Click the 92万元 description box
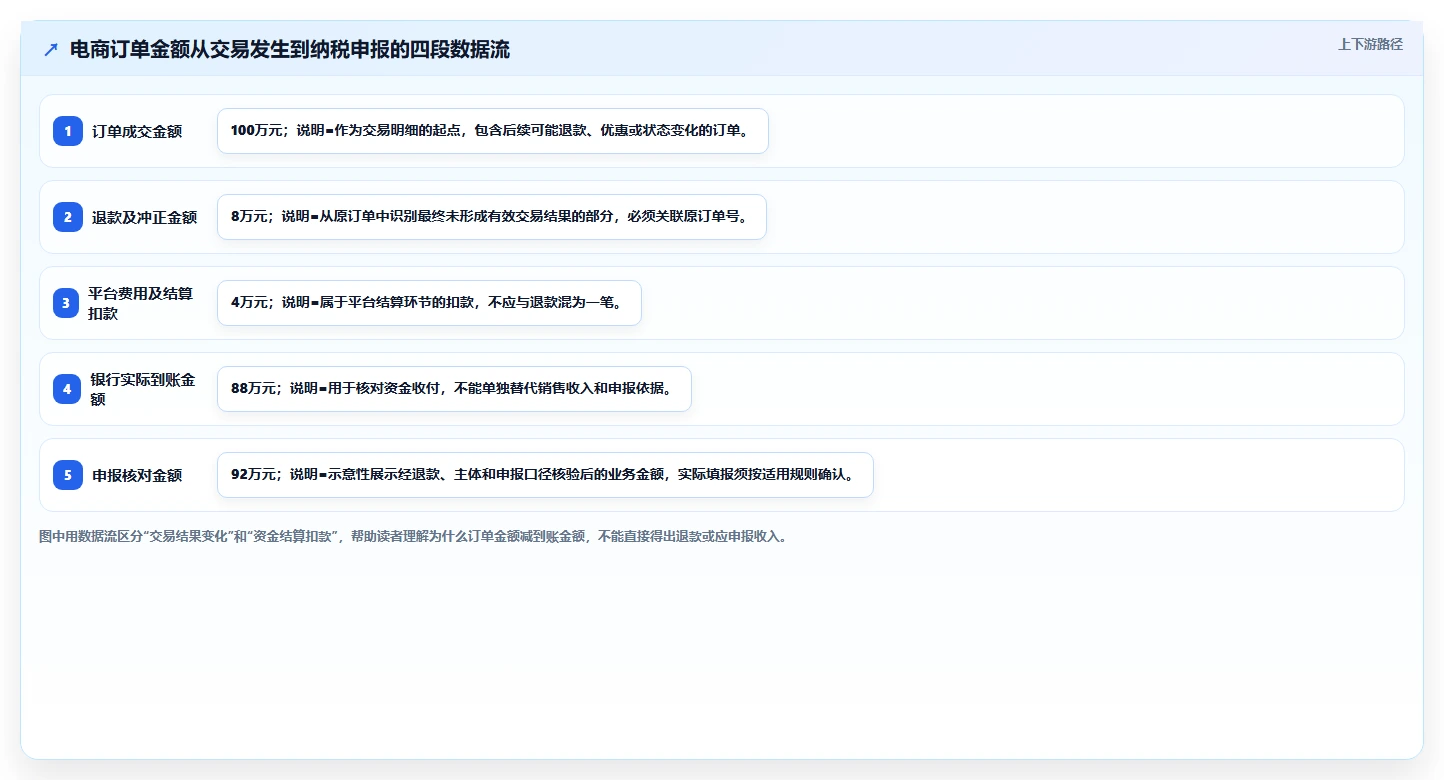 [x=545, y=475]
